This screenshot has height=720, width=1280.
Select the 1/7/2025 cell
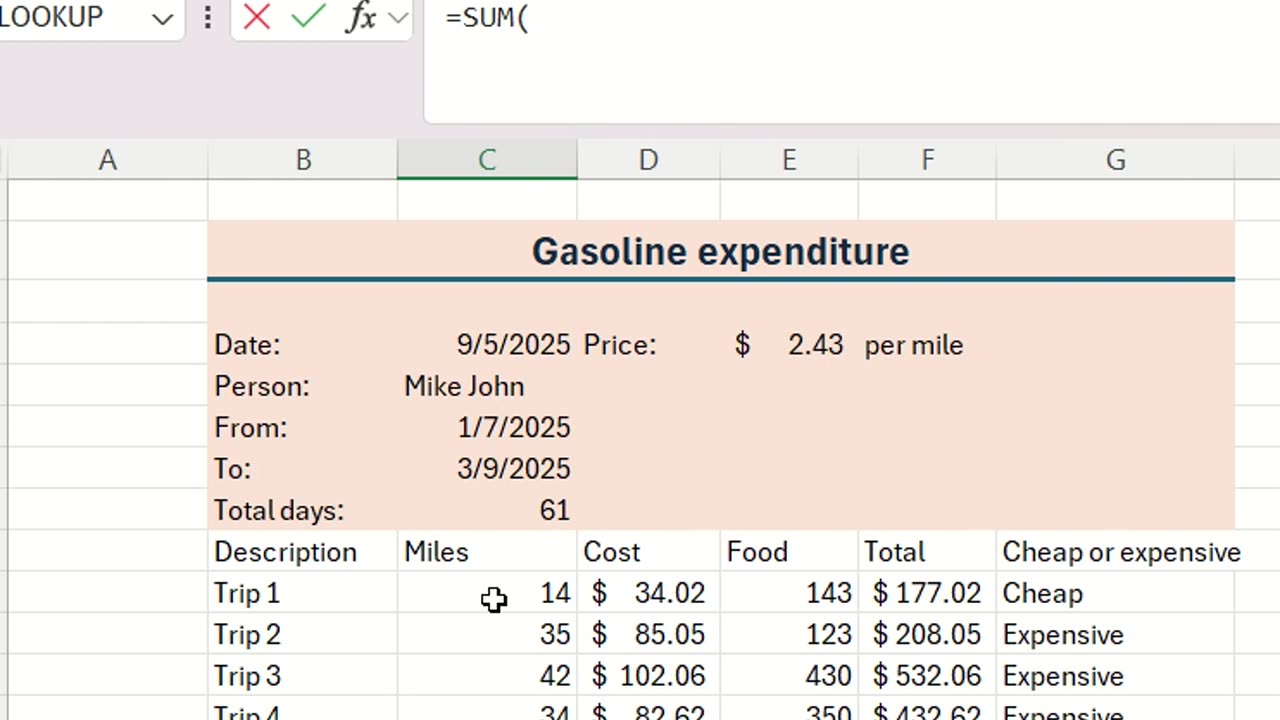pos(487,428)
